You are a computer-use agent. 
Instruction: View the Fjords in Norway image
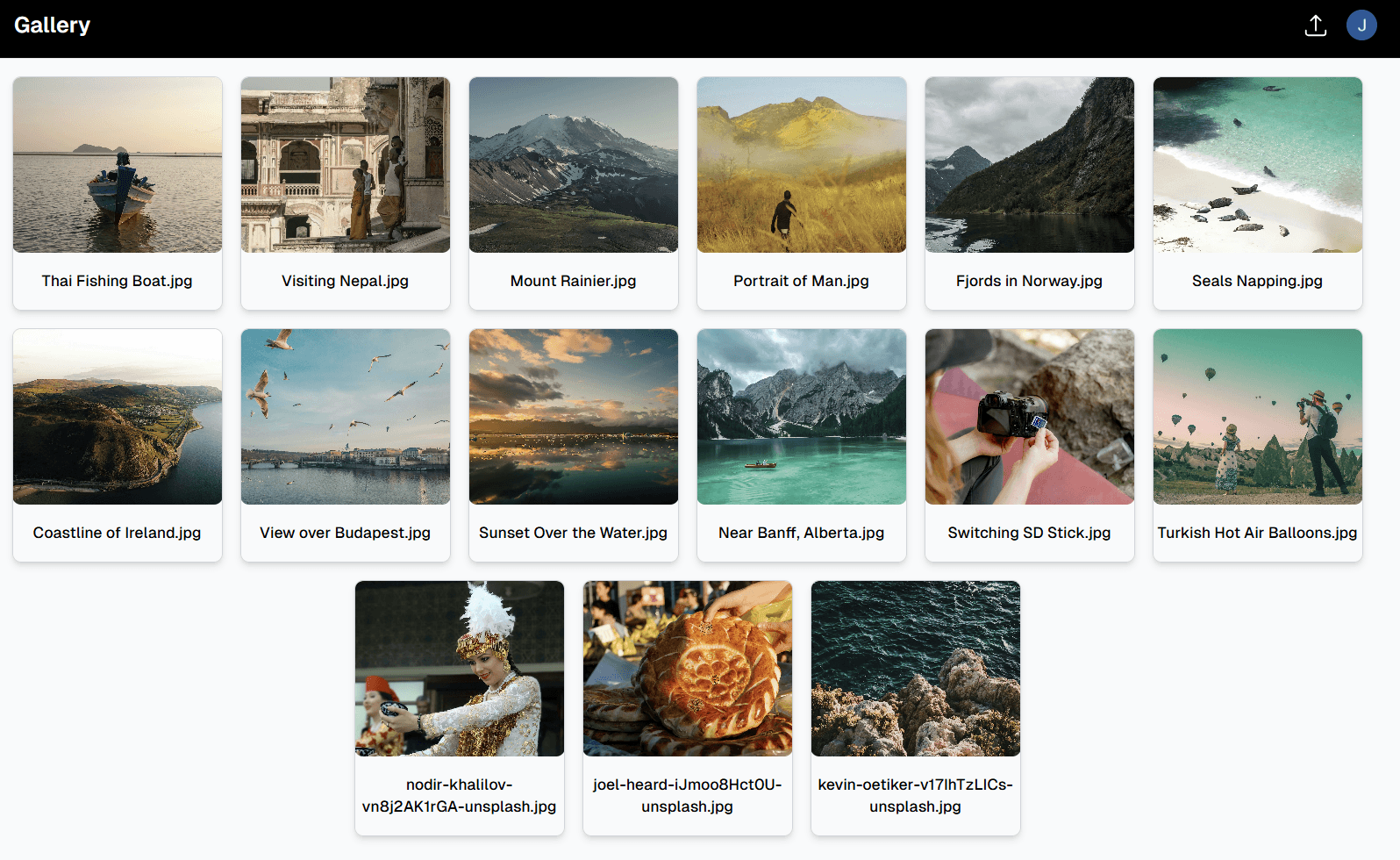pyautogui.click(x=1030, y=165)
